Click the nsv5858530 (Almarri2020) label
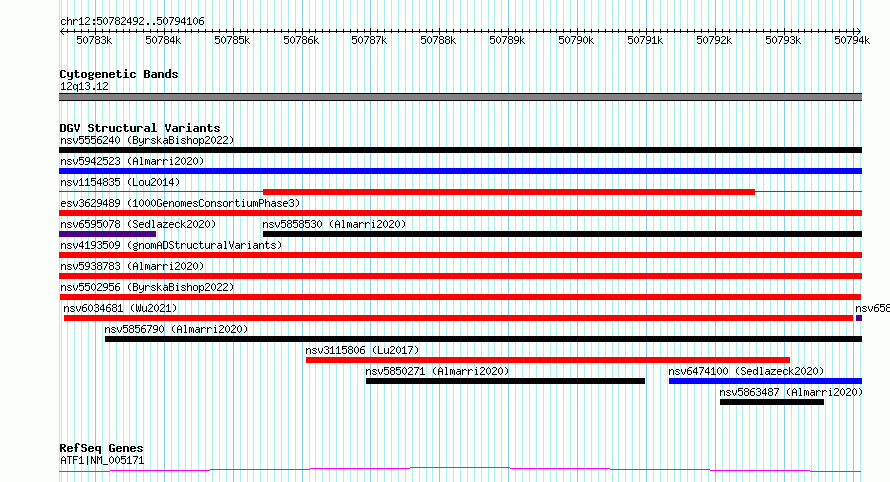This screenshot has height=482, width=890. (x=334, y=224)
